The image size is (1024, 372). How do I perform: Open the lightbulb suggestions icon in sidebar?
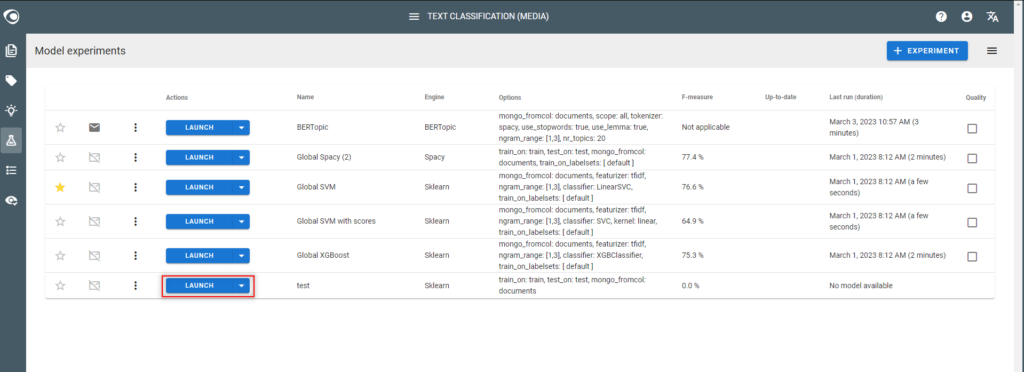(11, 110)
